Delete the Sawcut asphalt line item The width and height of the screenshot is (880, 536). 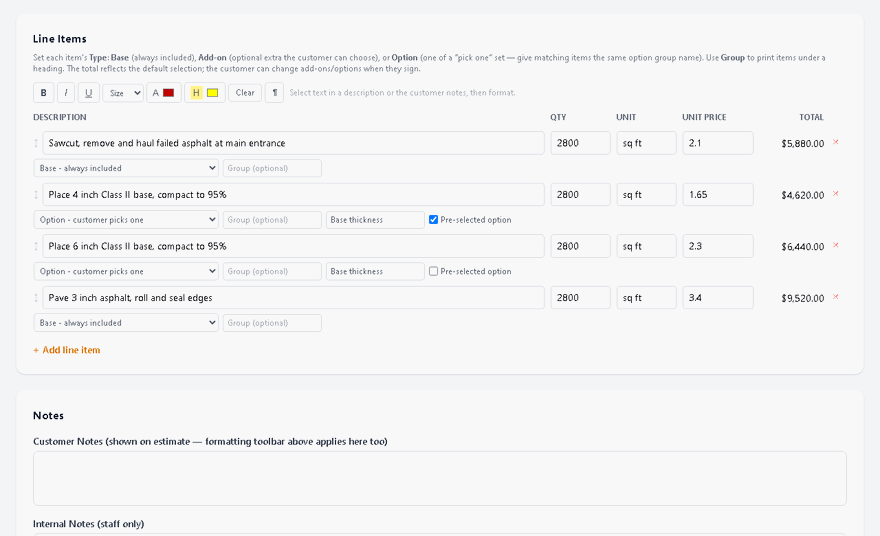[x=836, y=143]
